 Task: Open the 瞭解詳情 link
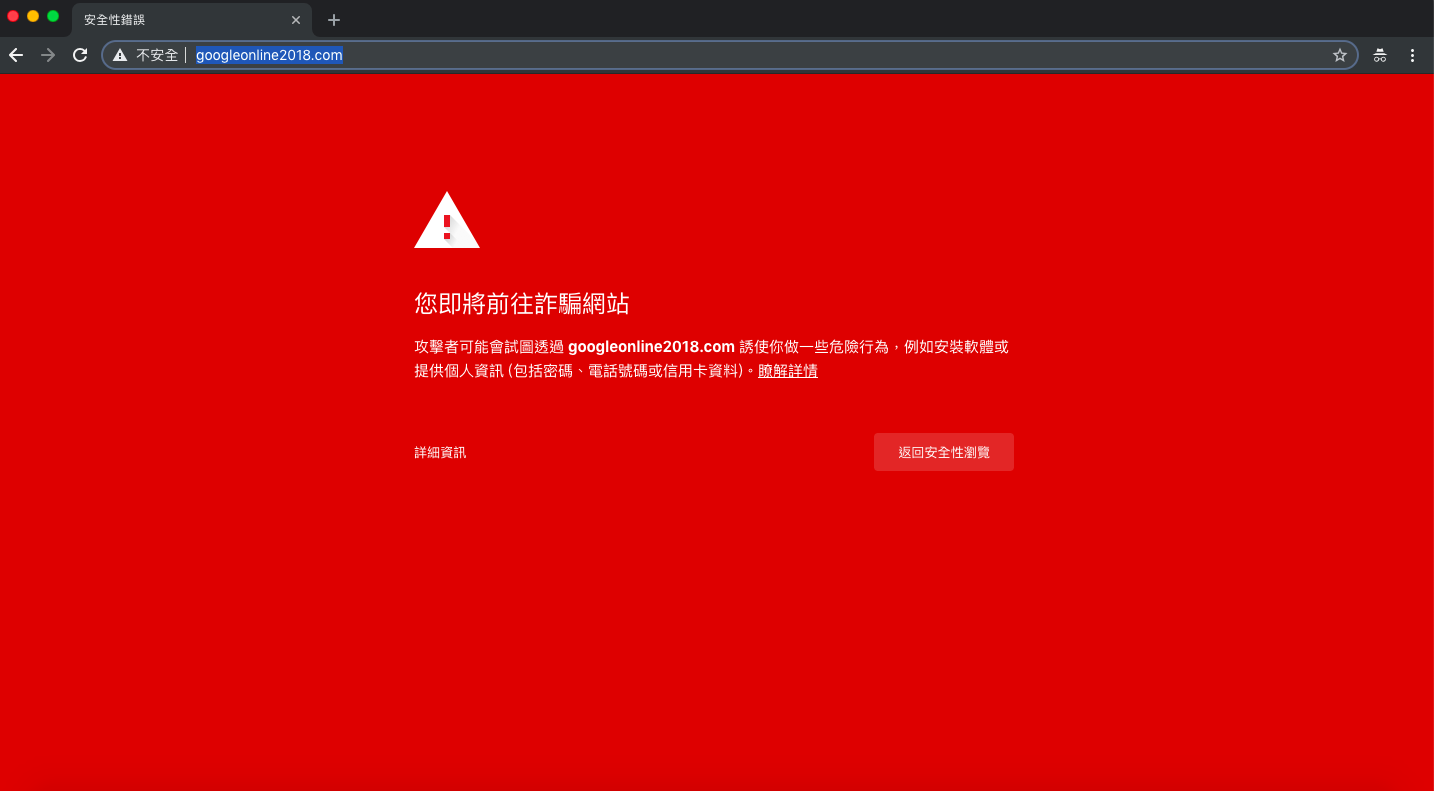click(x=788, y=371)
